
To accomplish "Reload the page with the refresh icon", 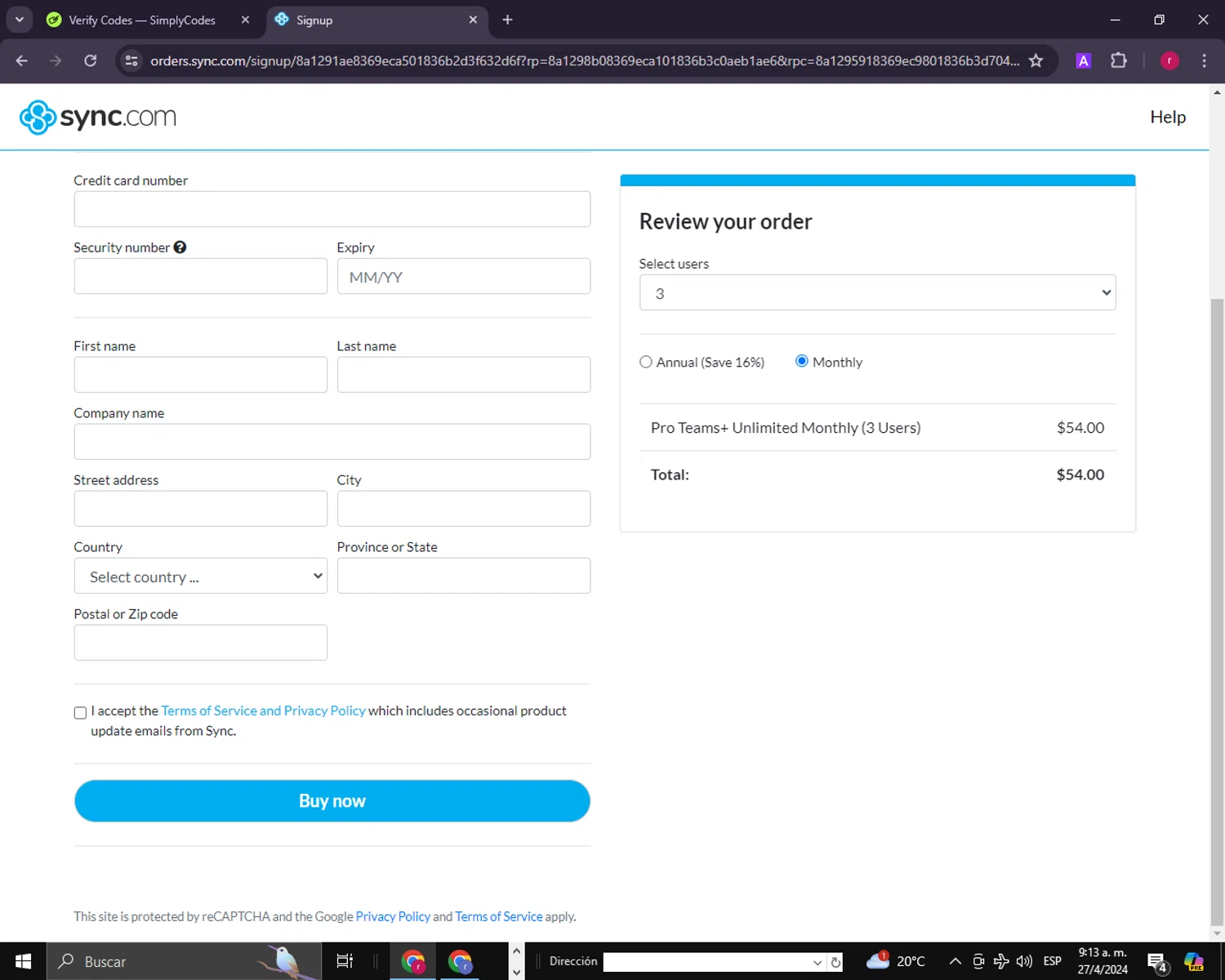I will point(91,60).
